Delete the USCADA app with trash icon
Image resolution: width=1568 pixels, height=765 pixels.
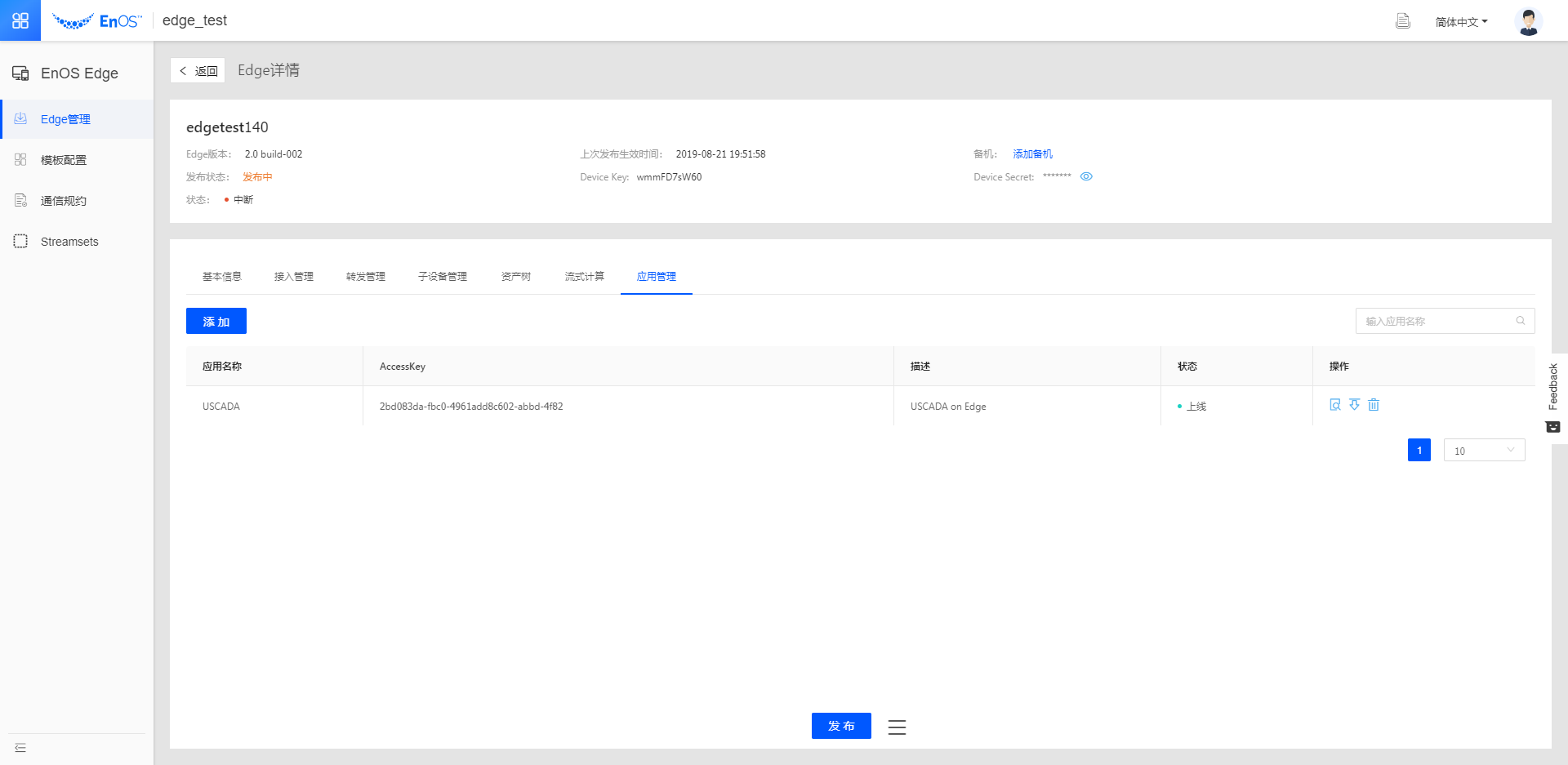click(1374, 405)
